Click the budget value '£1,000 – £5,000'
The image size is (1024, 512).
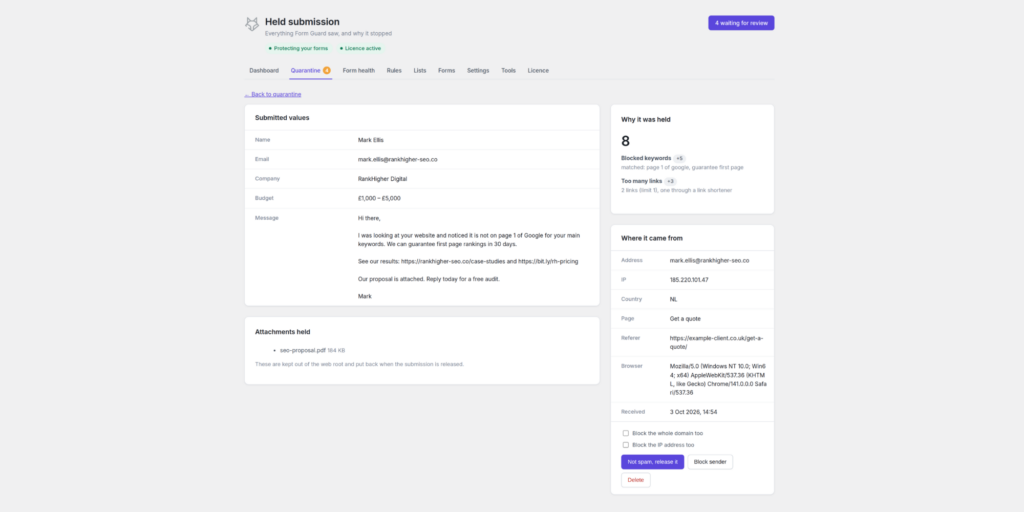379,198
